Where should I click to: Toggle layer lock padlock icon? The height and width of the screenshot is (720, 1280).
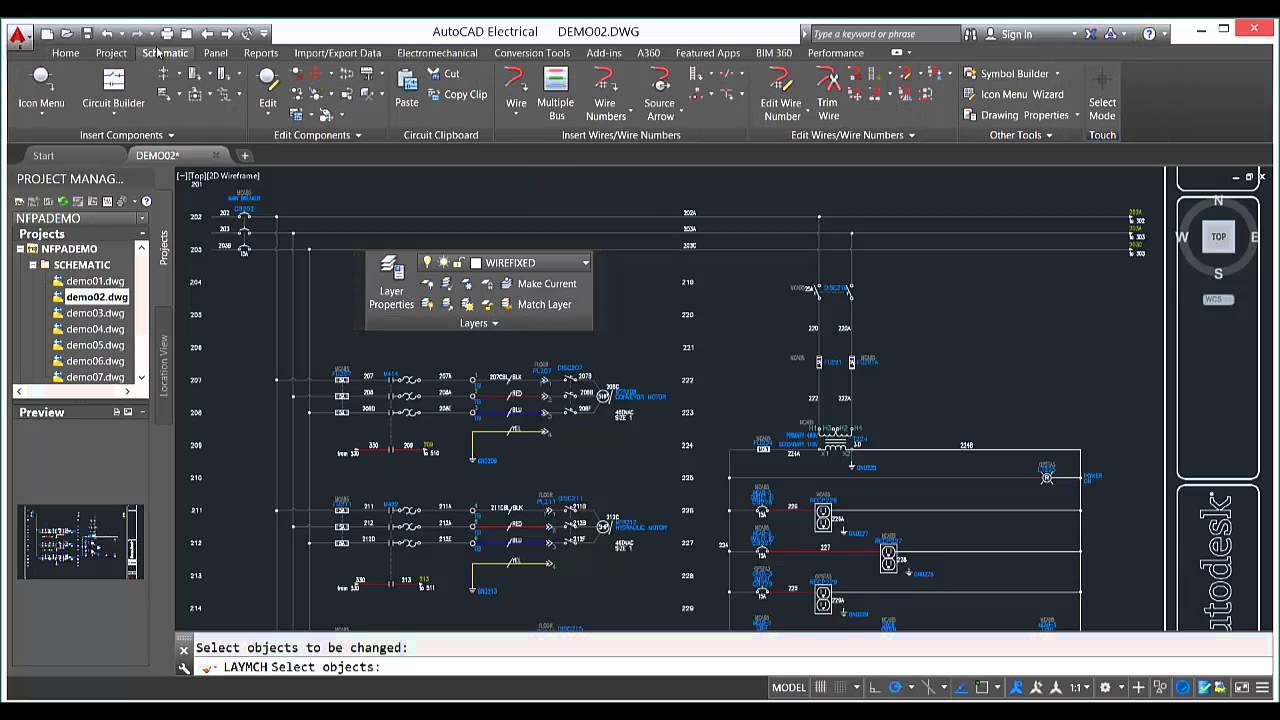[459, 262]
